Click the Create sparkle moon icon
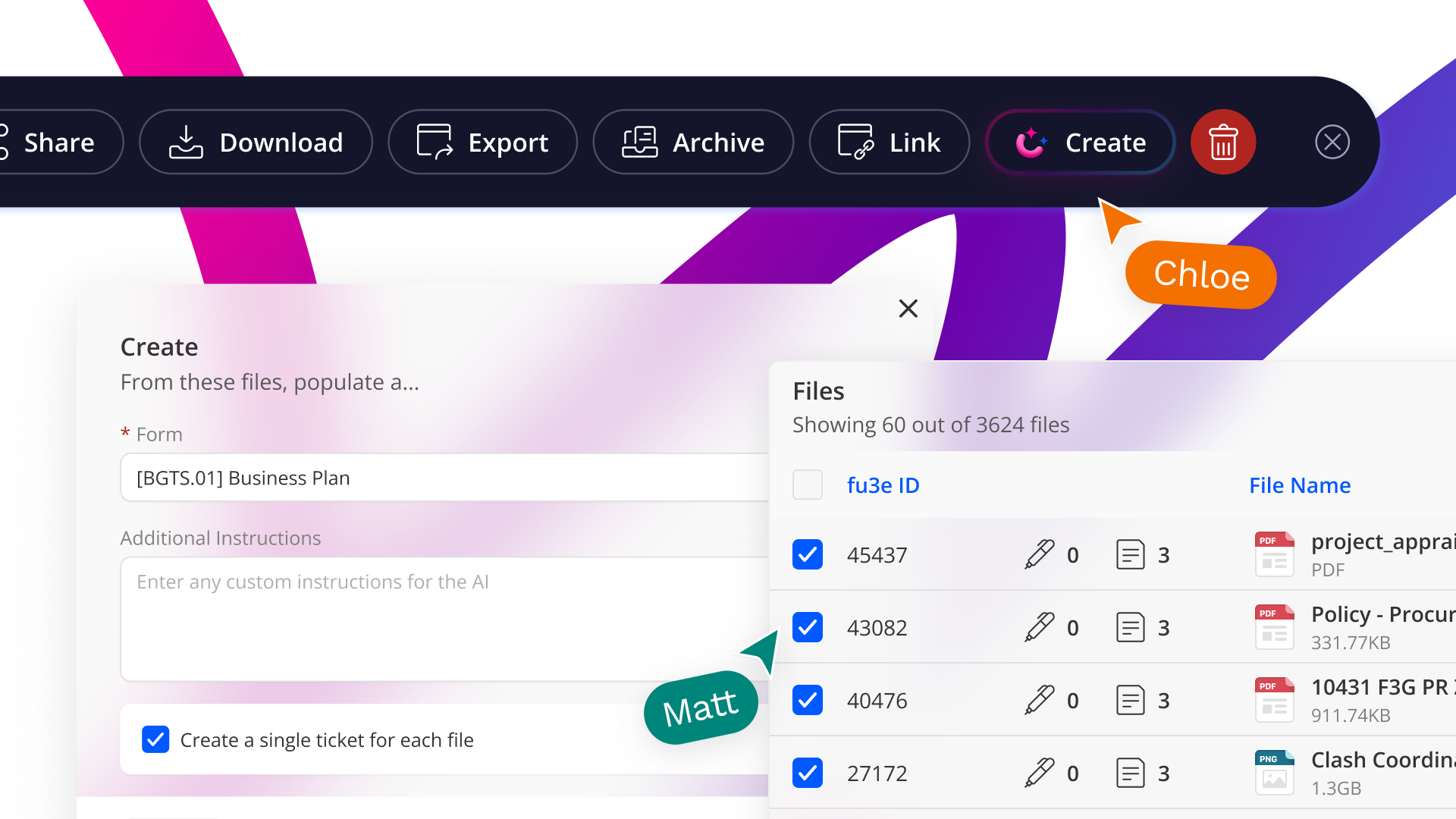 [x=1031, y=143]
